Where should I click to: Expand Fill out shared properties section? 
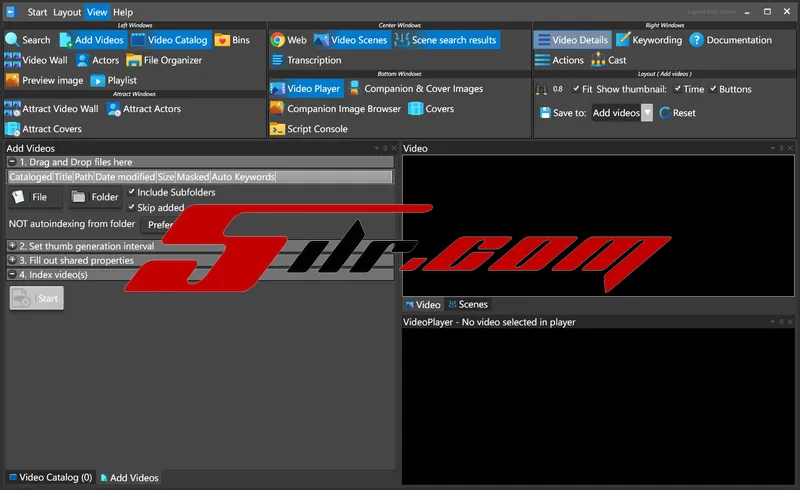13,260
